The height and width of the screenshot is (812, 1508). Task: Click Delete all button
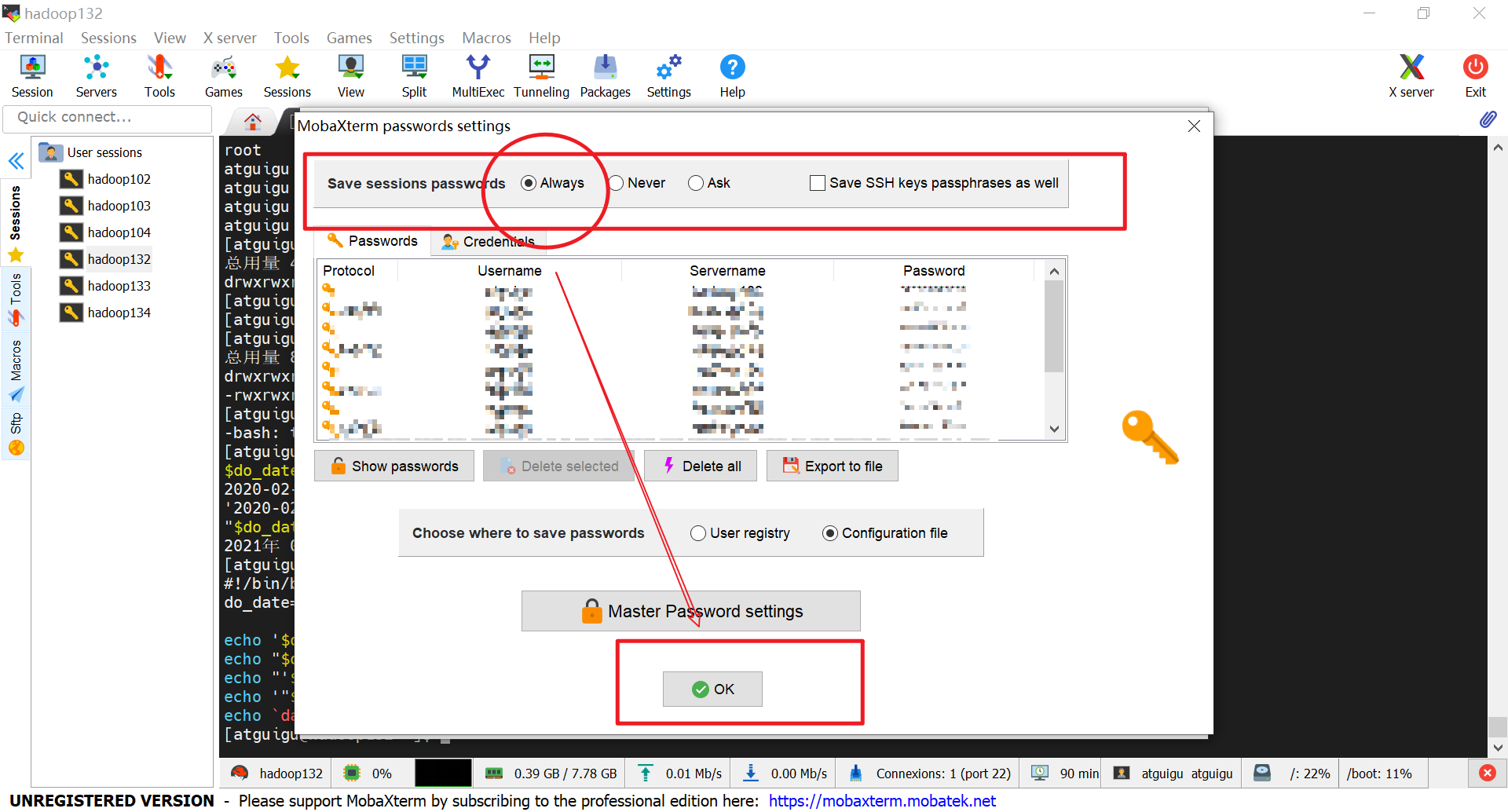tap(701, 466)
